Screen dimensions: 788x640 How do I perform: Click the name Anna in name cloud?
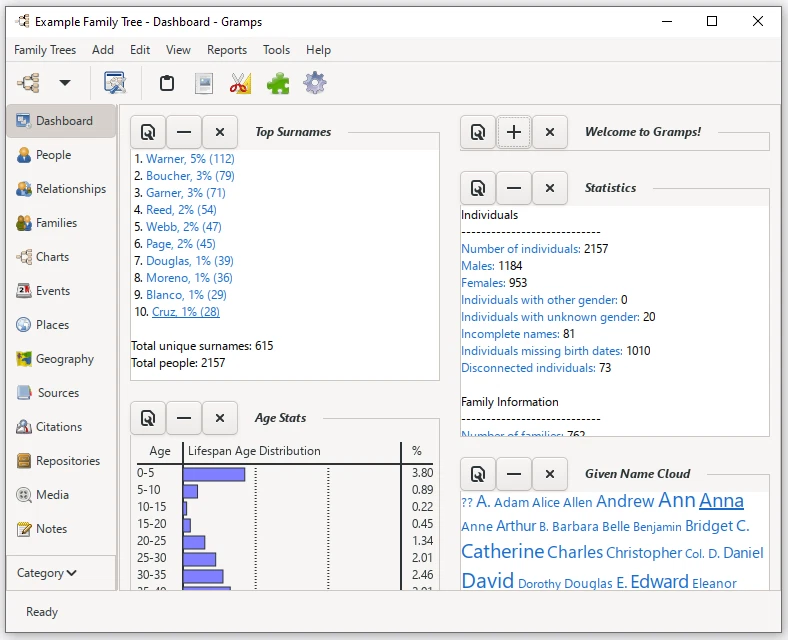tap(721, 500)
